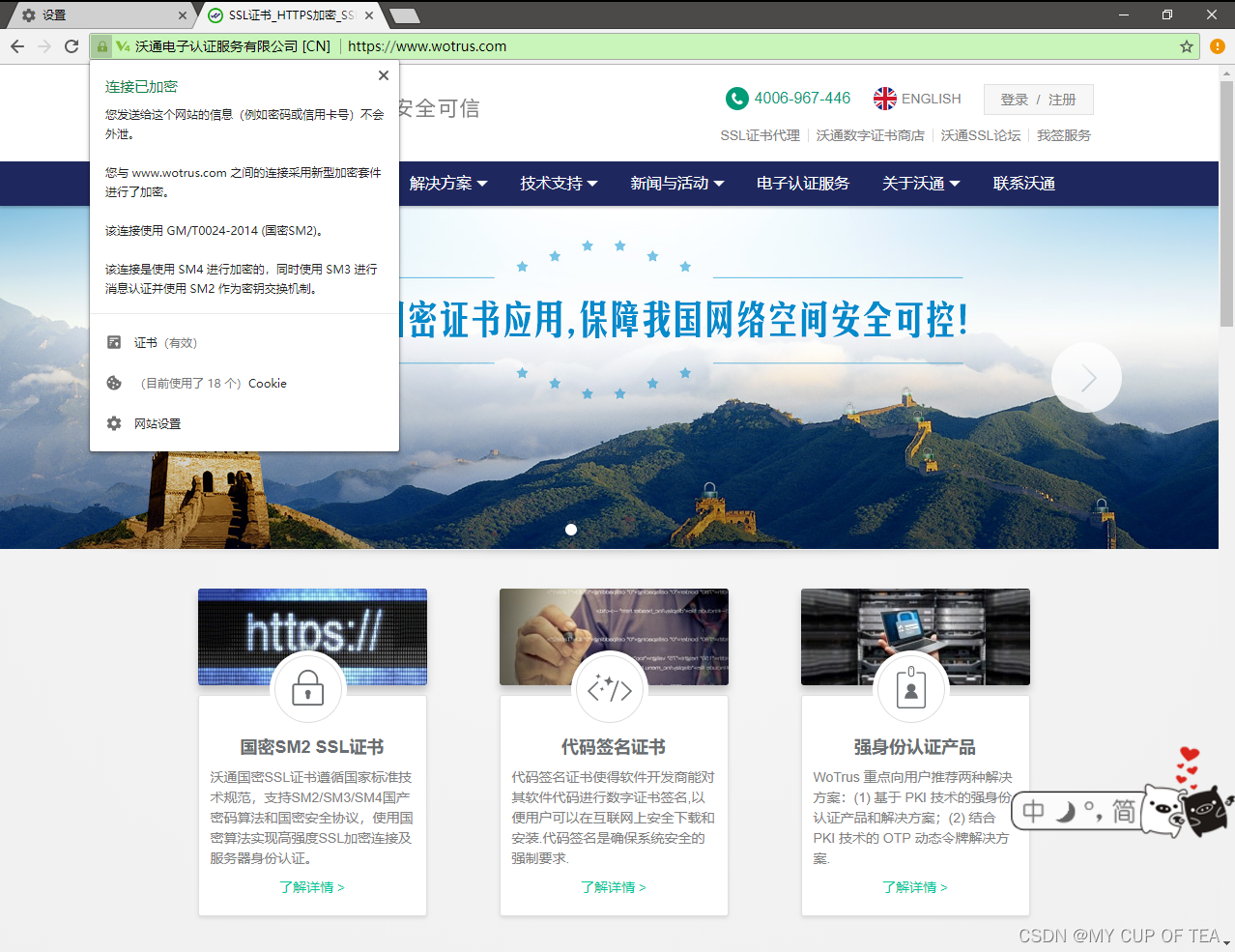Close the connection info popup
This screenshot has height=952, width=1235.
(384, 75)
